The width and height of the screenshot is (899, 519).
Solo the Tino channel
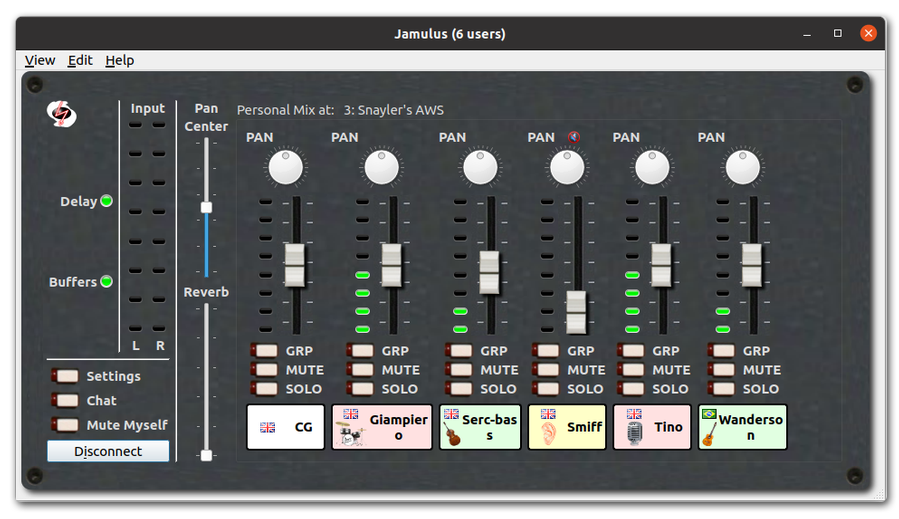pos(631,389)
